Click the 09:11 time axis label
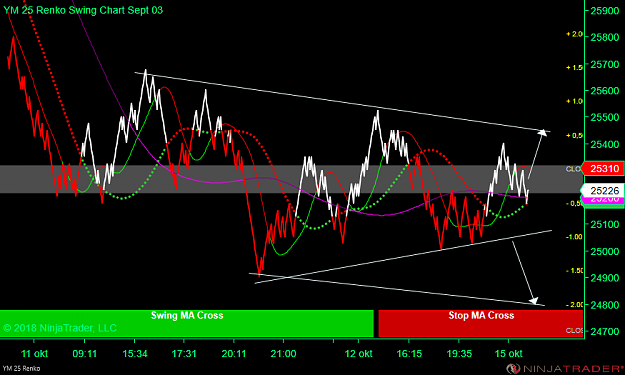Image resolution: width=625 pixels, height=375 pixels. 85,353
